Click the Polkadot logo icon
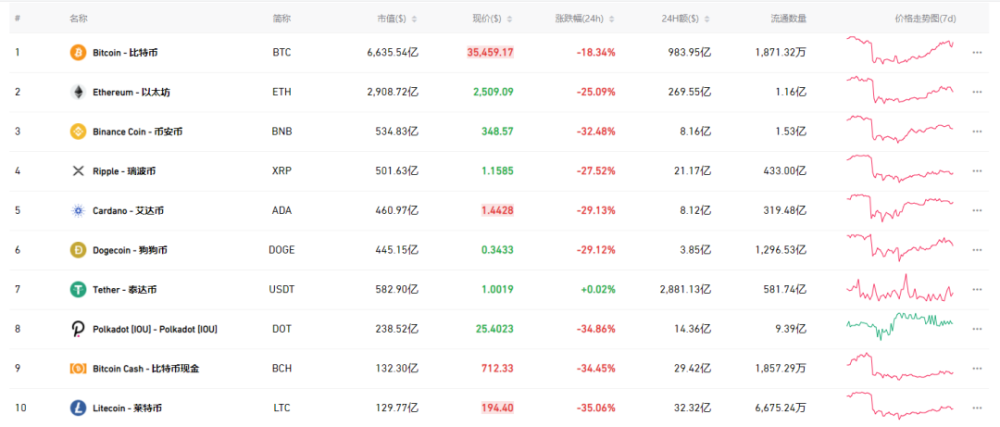Screen dimensions: 1000x427 [78, 329]
